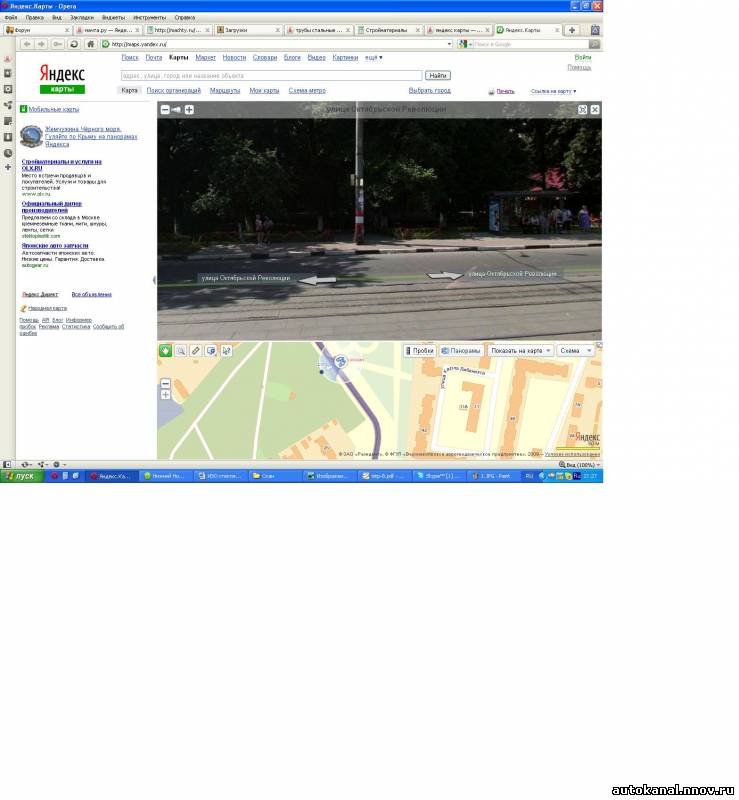Toggle the Пробки traffic layer
739x800 pixels.
pos(419,351)
